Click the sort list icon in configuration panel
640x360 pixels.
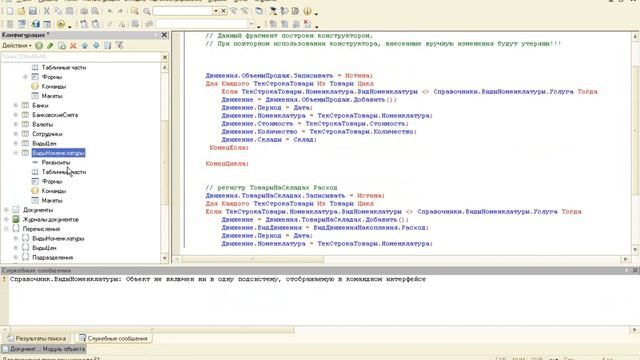pyautogui.click(x=107, y=46)
